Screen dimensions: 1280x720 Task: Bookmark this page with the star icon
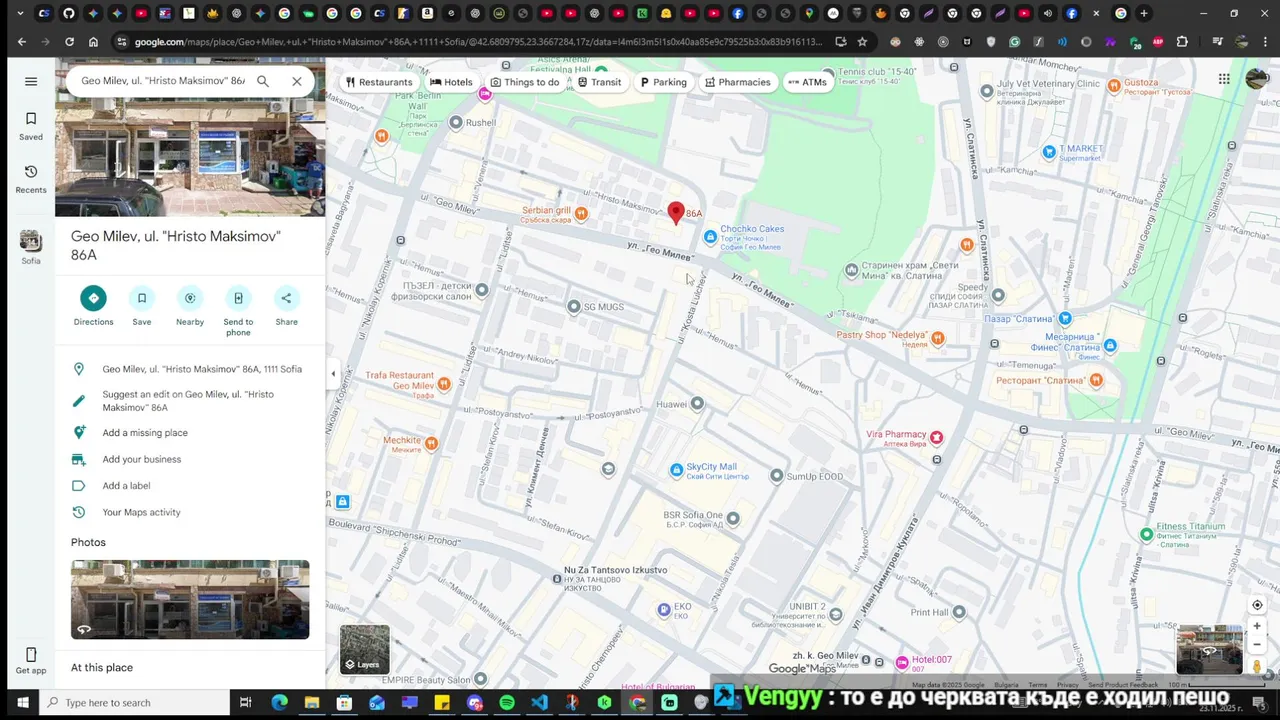tap(862, 42)
